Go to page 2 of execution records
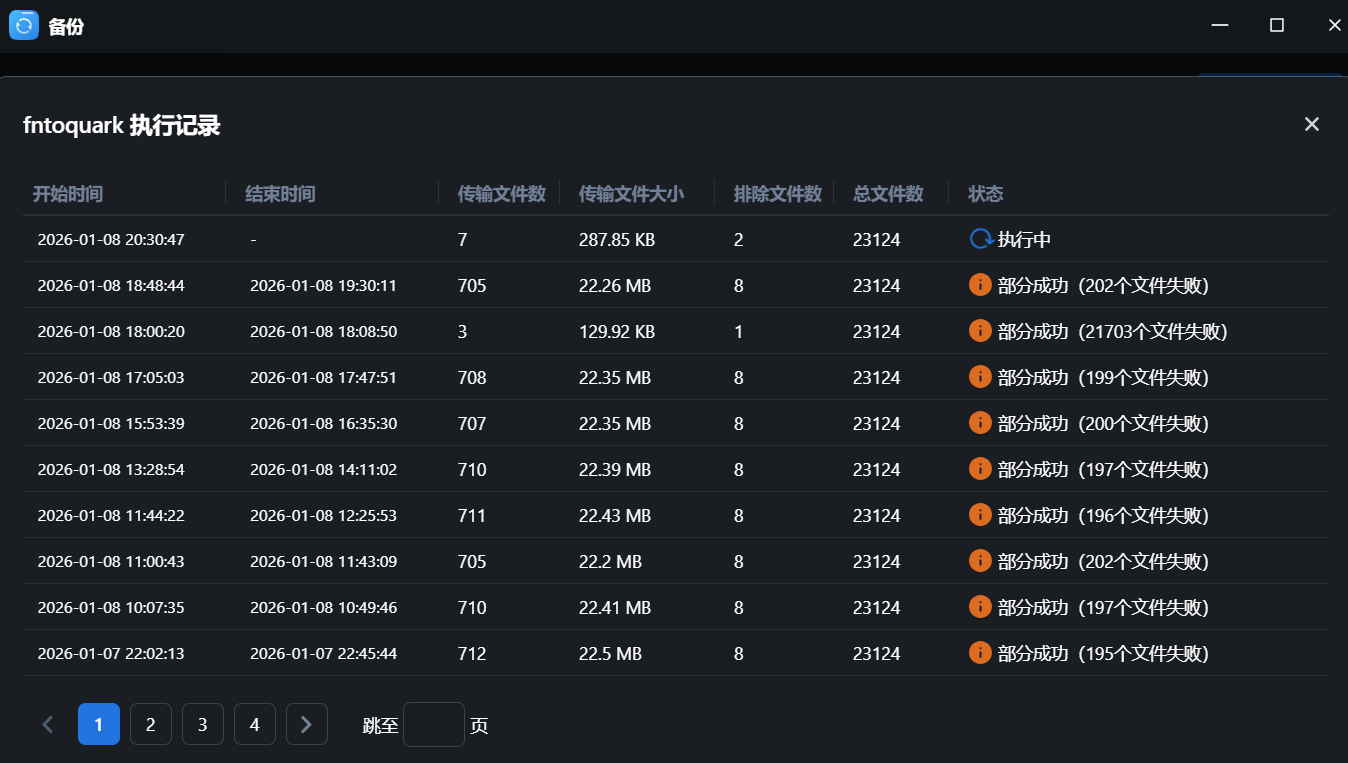This screenshot has width=1348, height=763. pyautogui.click(x=151, y=724)
